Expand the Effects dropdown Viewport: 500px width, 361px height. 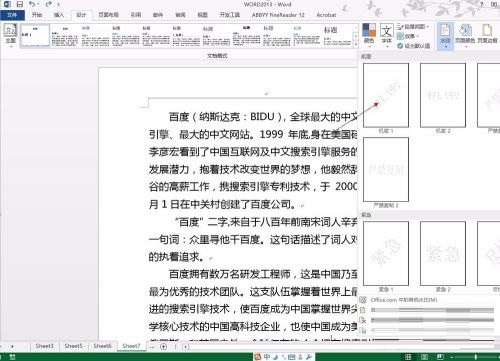[407, 36]
